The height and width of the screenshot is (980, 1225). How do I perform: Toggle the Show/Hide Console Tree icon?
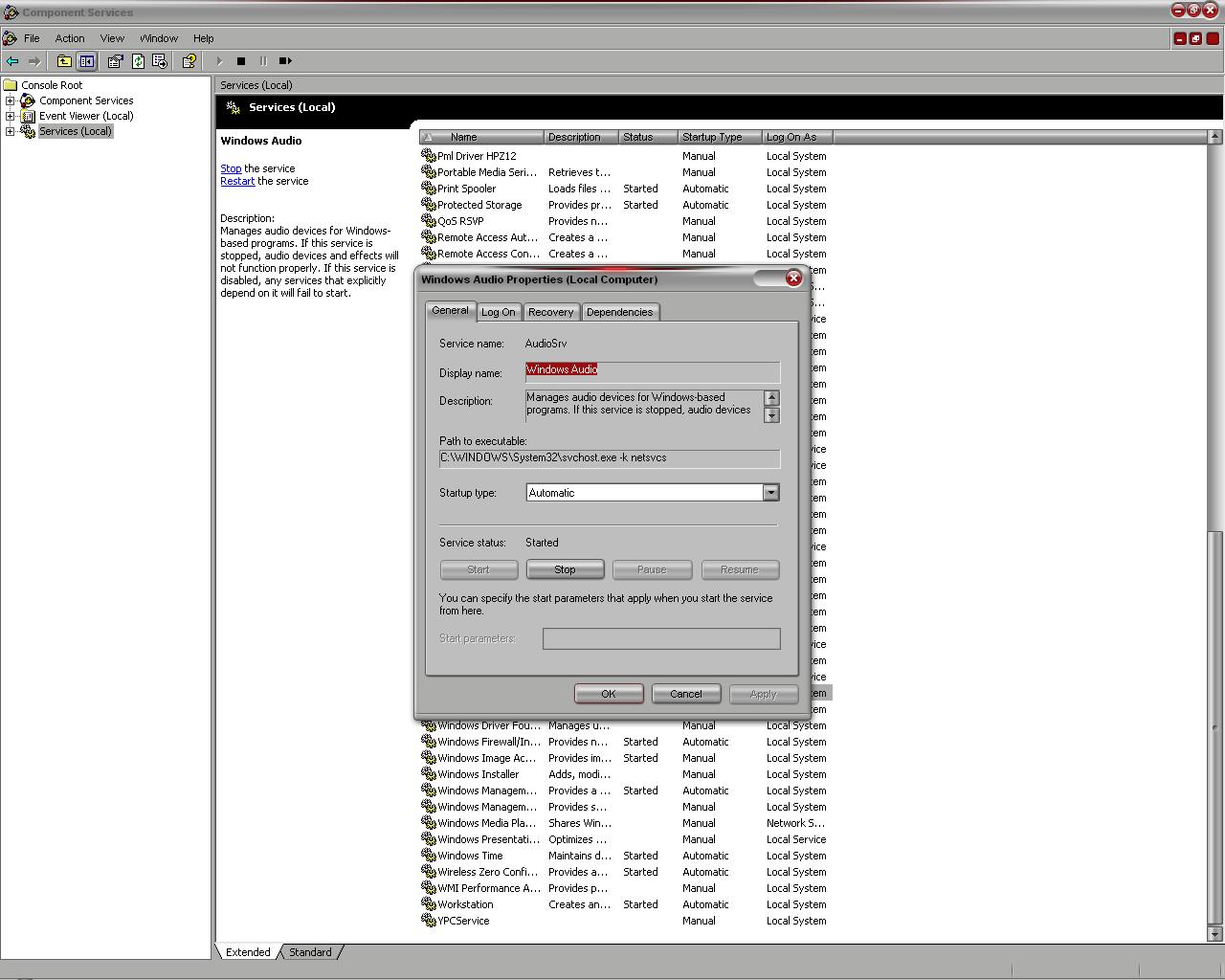86,61
